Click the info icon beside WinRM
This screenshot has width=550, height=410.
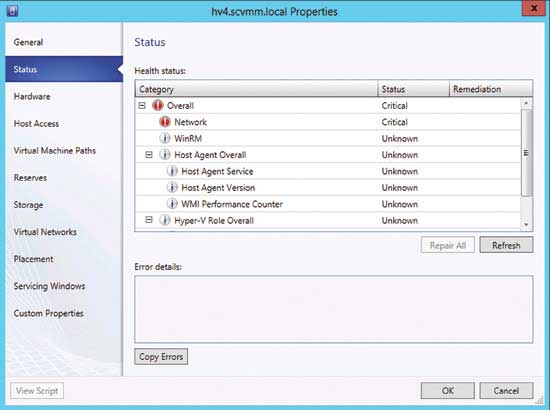pyautogui.click(x=165, y=138)
